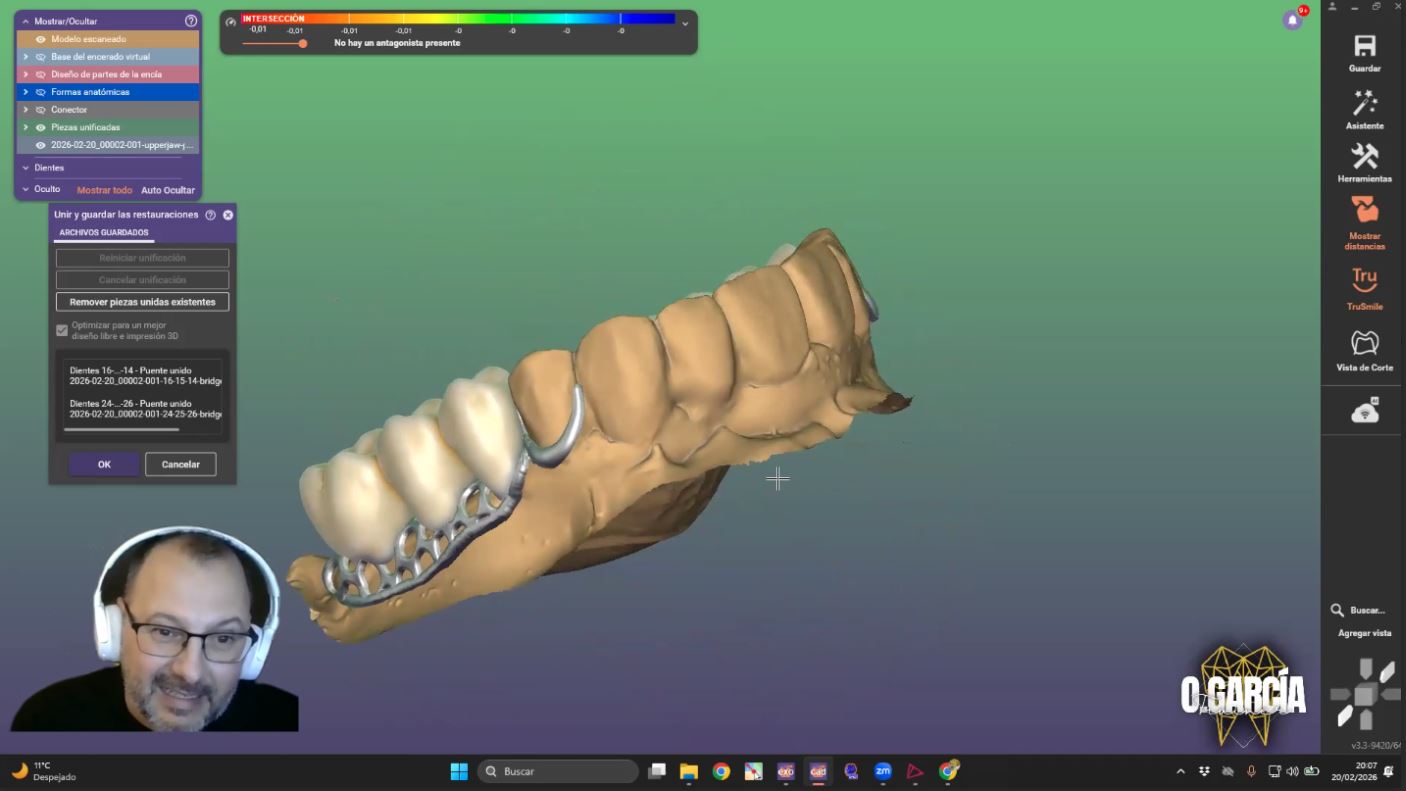Click the intersection distance slider handle
Screen dimensions: 1406x791
coord(302,43)
